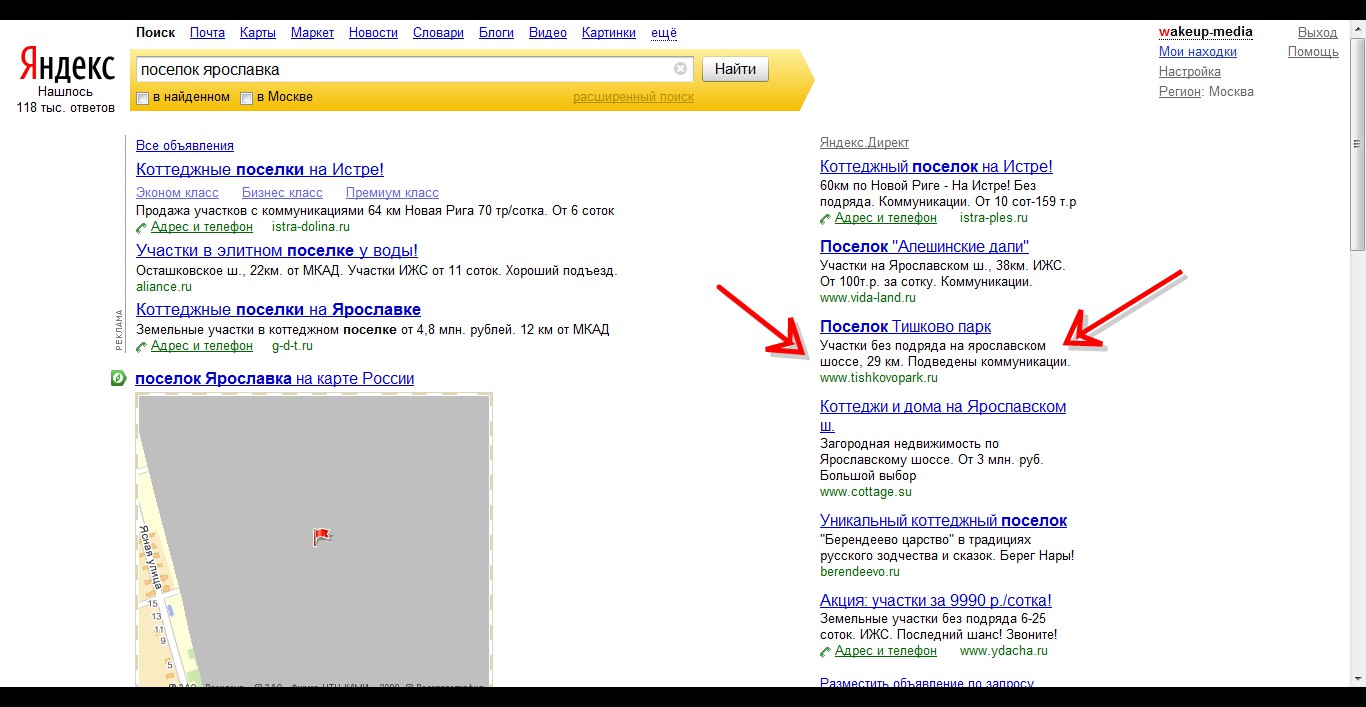Click the aliance.ru address
The height and width of the screenshot is (707, 1366).
(x=164, y=286)
